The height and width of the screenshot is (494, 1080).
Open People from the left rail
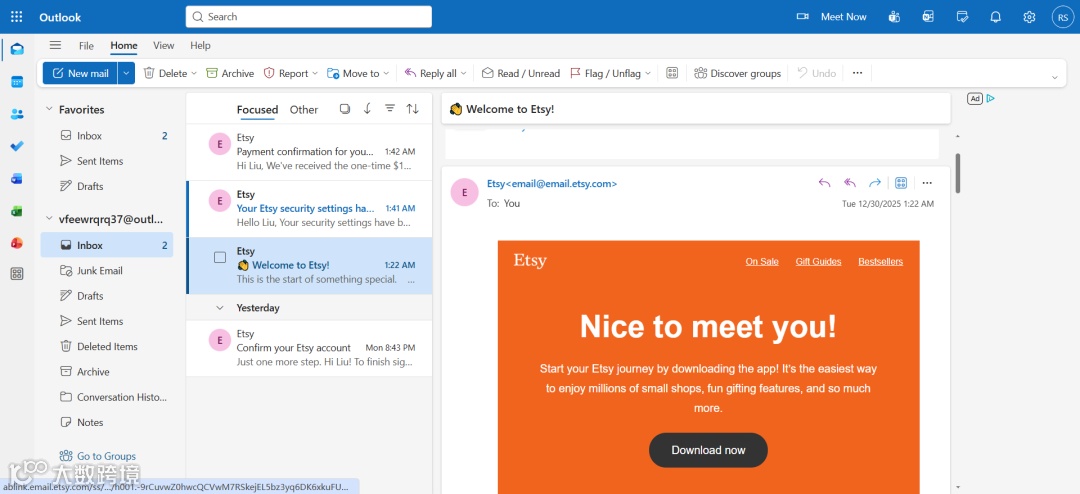17,114
